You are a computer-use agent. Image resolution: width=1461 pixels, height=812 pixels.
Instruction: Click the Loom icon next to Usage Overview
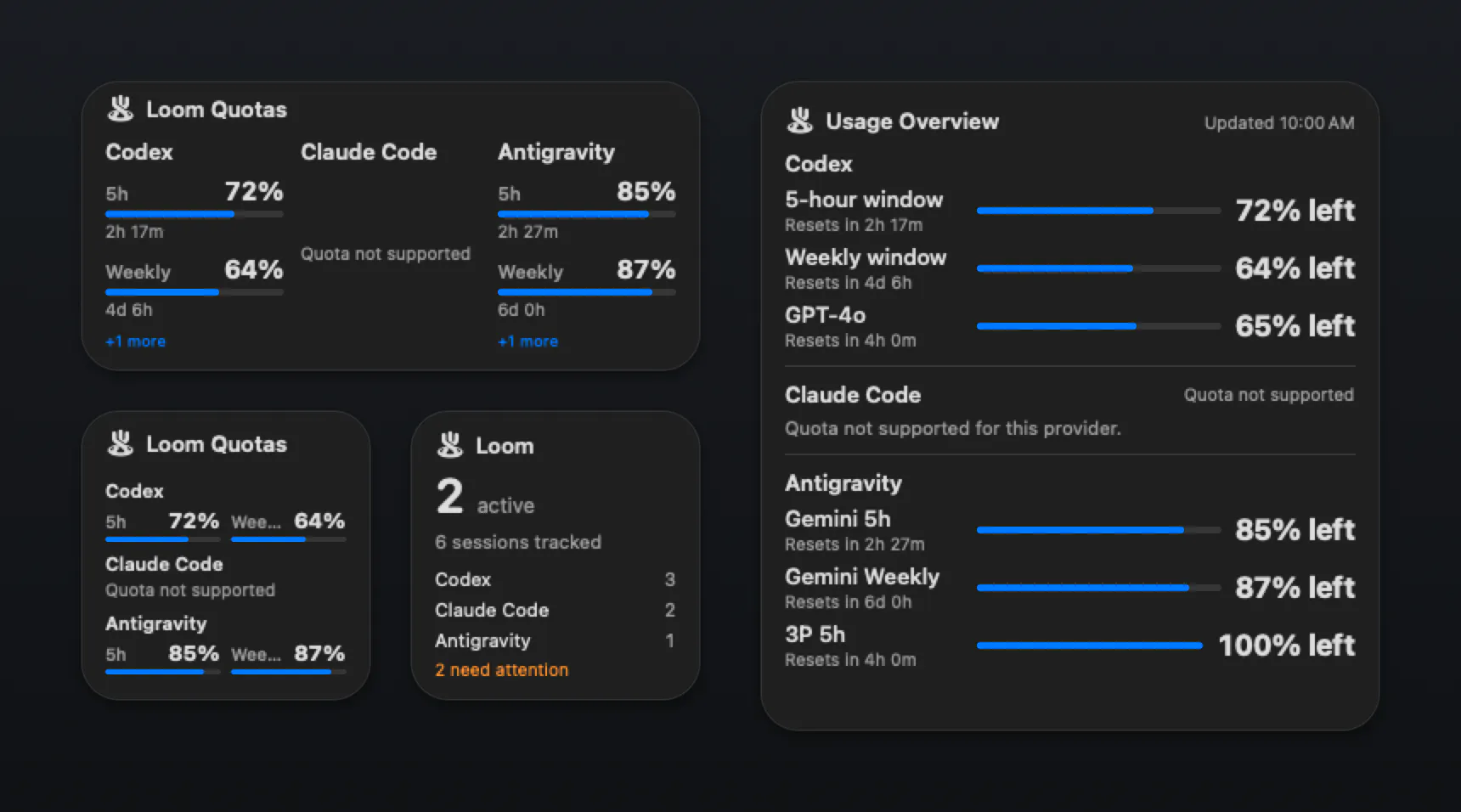800,121
